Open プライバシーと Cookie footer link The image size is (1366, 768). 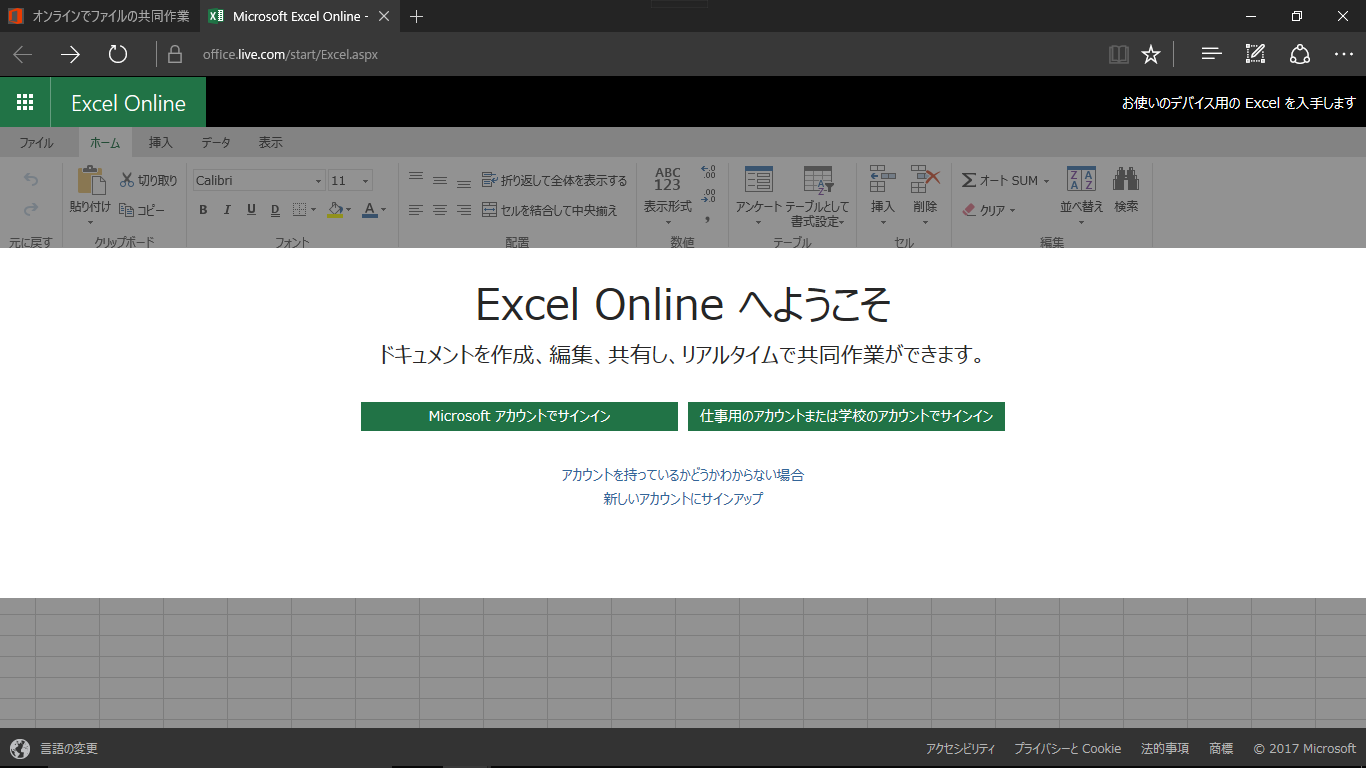(x=1068, y=748)
